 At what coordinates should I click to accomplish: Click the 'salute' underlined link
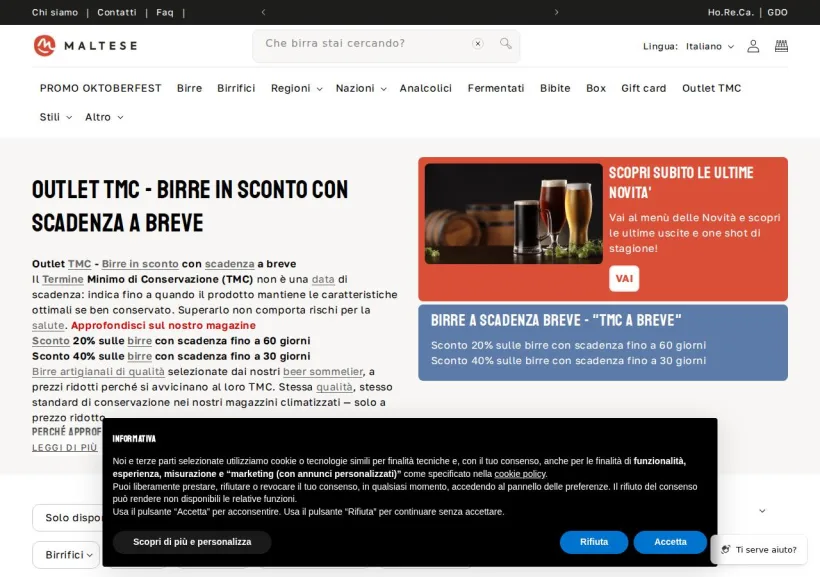(48, 325)
